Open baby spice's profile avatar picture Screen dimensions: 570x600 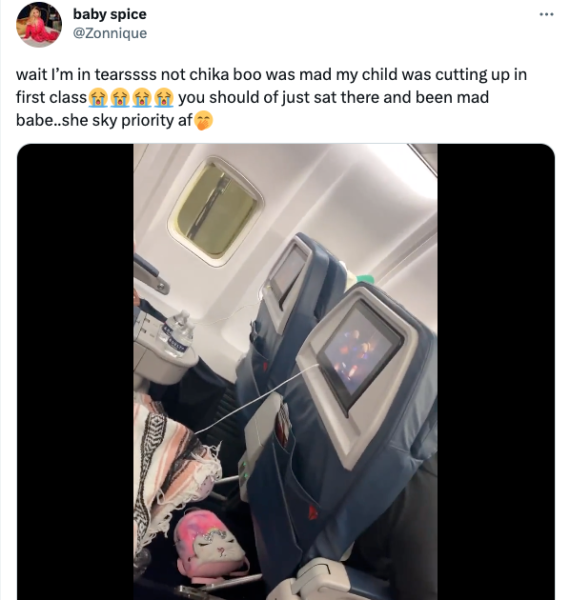[39, 24]
